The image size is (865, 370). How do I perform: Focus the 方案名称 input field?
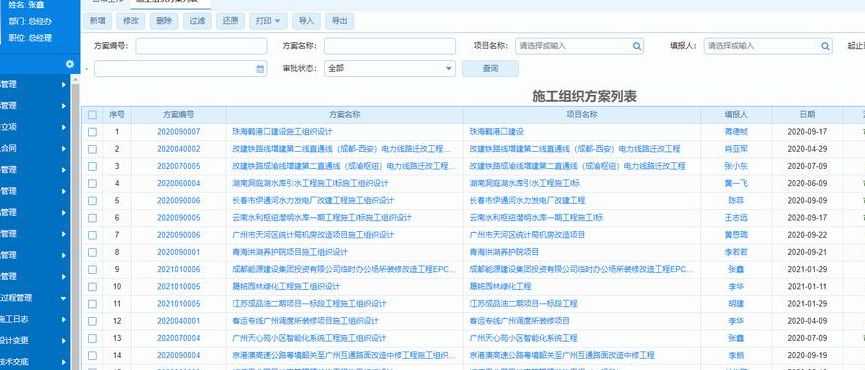tap(390, 46)
